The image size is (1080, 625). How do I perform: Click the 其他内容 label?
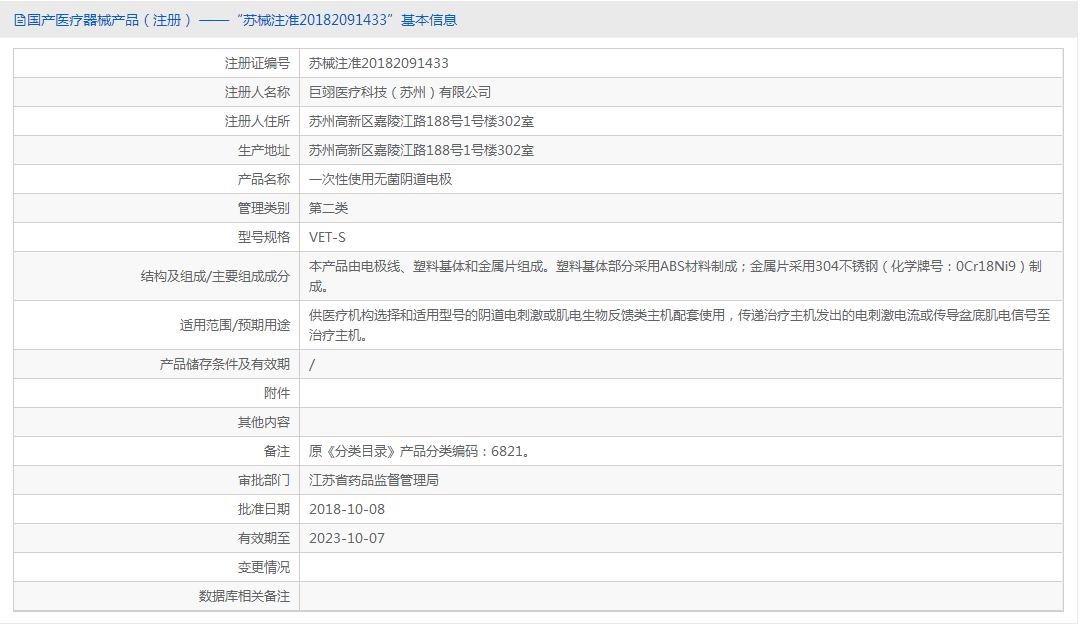[x=264, y=422]
